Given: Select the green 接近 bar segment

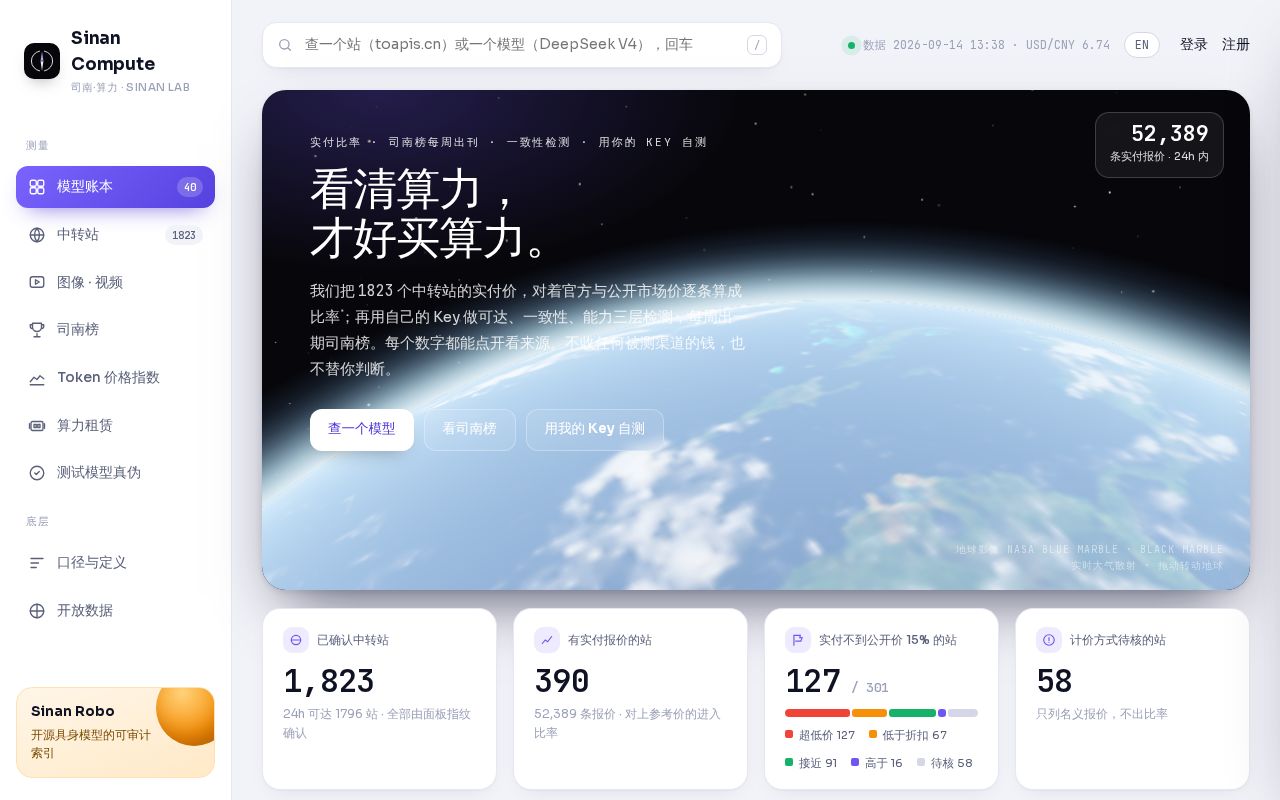Looking at the screenshot, I should click(x=912, y=713).
